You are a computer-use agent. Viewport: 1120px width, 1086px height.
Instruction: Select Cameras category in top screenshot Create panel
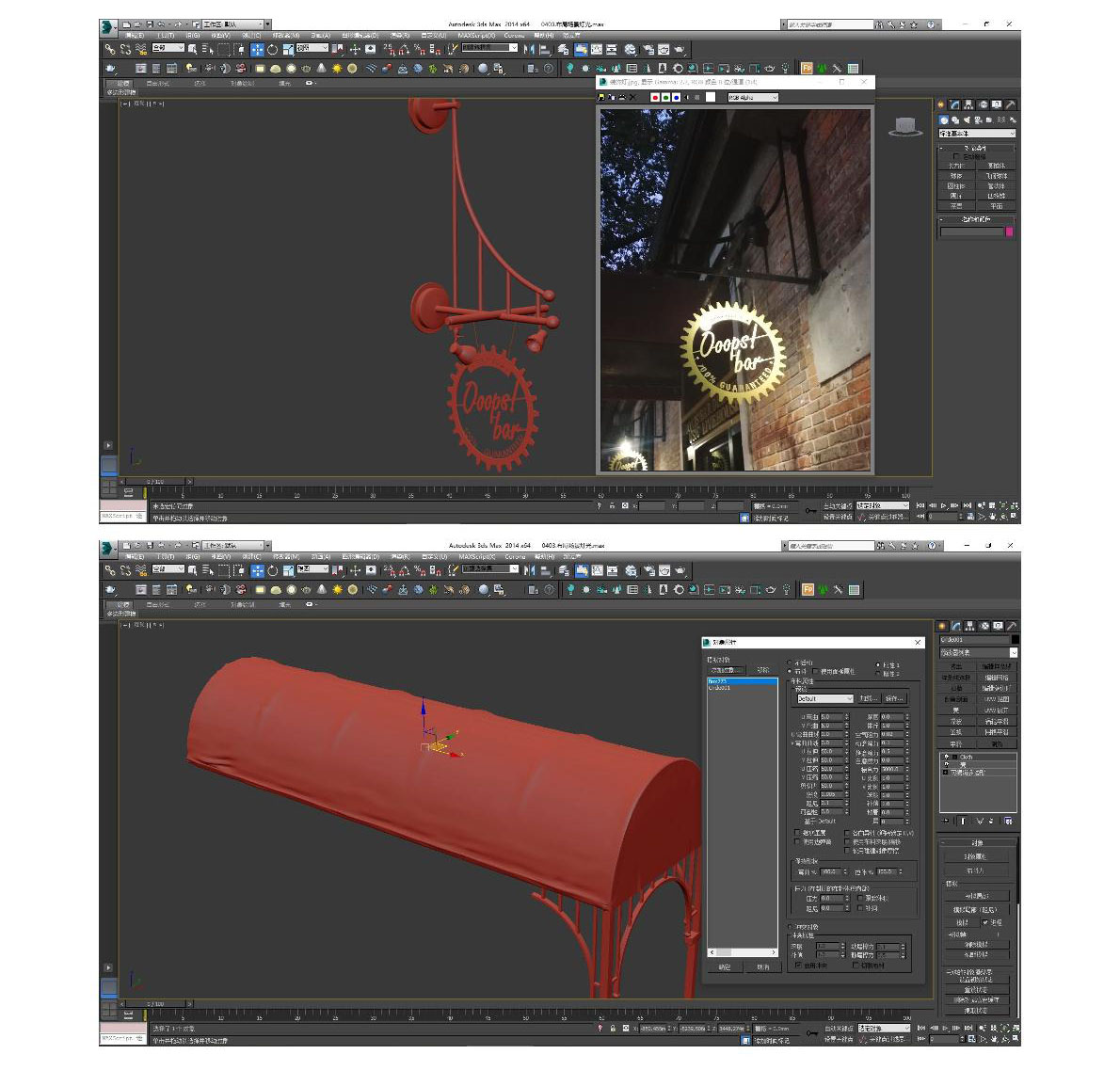pyautogui.click(x=979, y=120)
